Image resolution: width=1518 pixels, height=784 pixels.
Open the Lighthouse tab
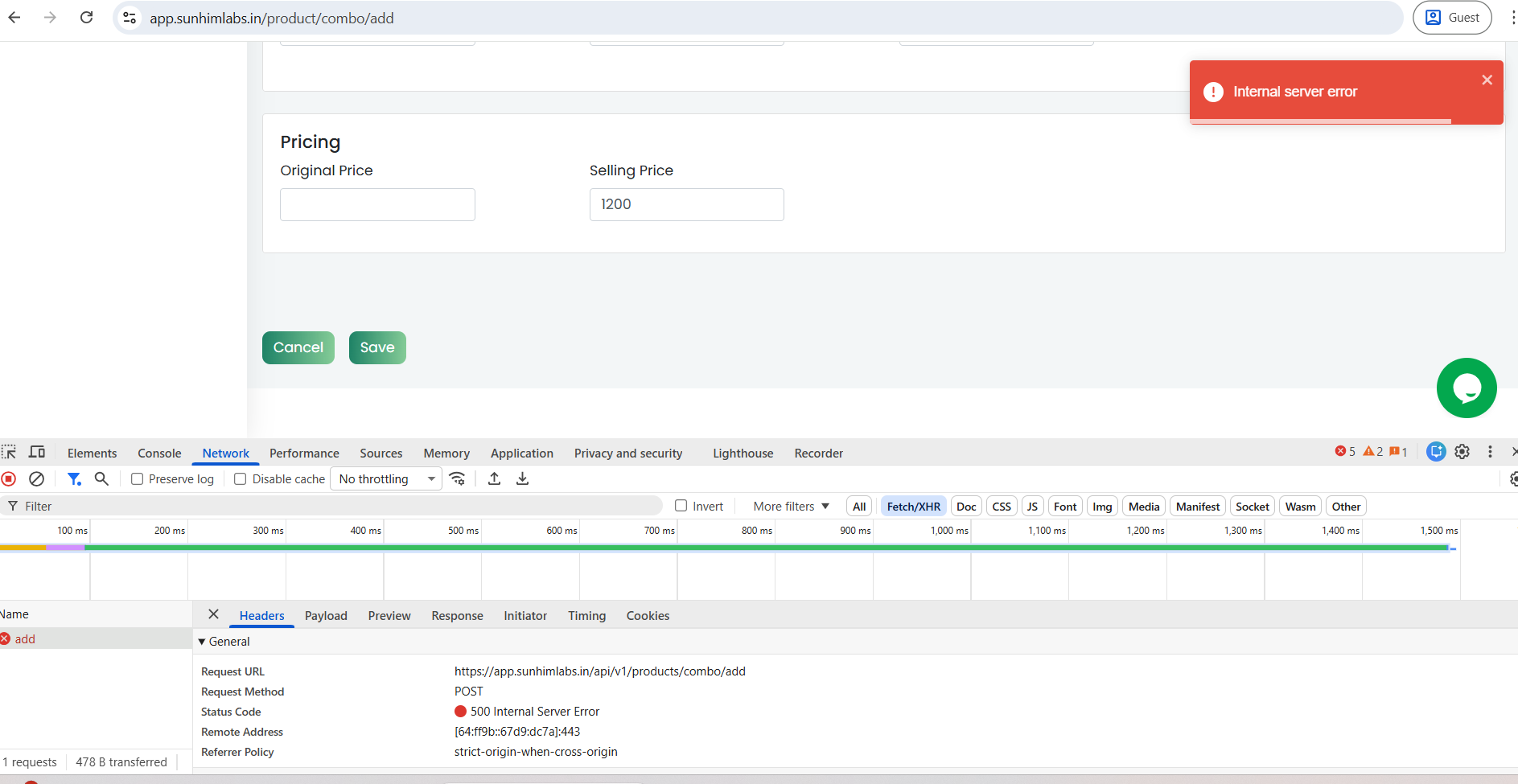pyautogui.click(x=743, y=454)
